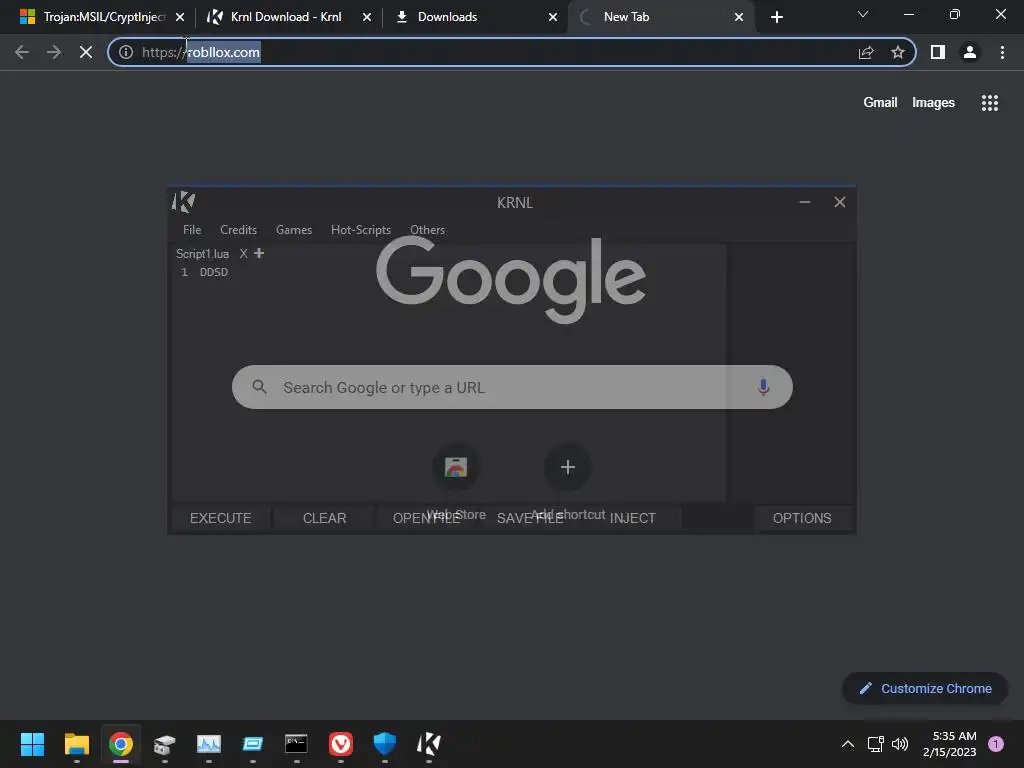
Task: Open Chrome three-dot menu
Action: click(1002, 52)
